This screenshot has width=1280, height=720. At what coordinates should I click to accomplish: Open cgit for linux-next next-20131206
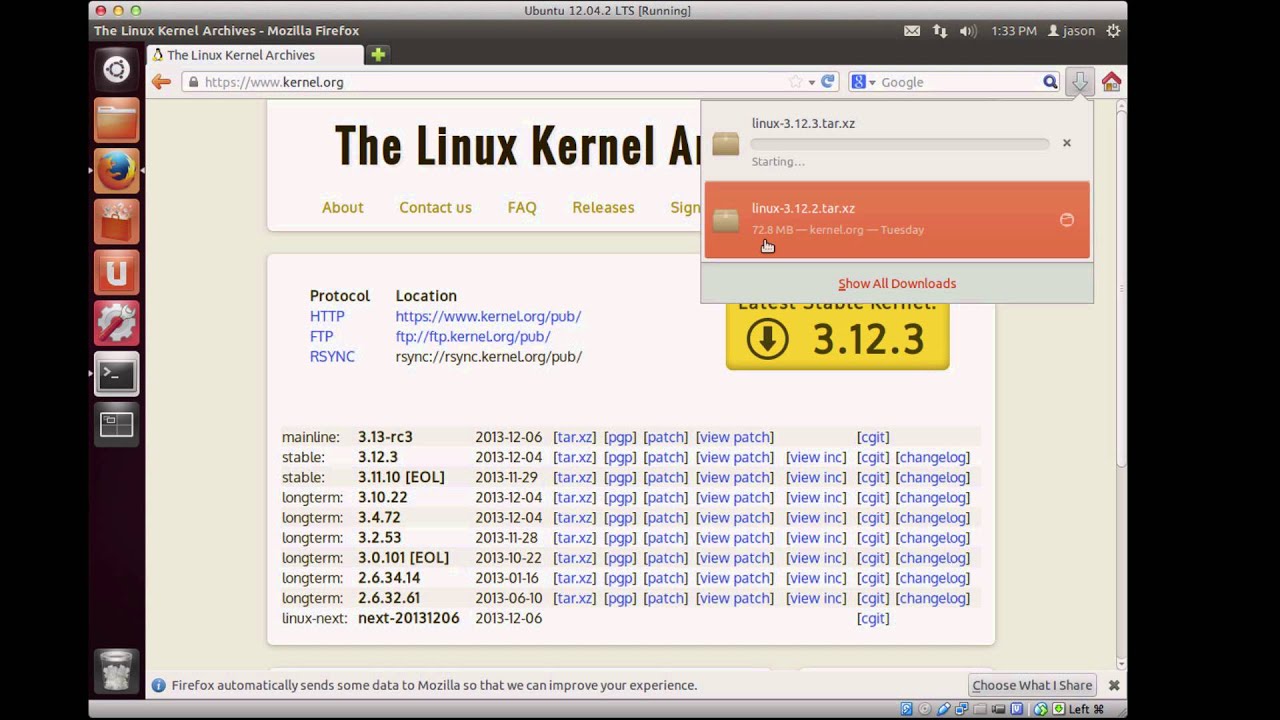coord(873,618)
